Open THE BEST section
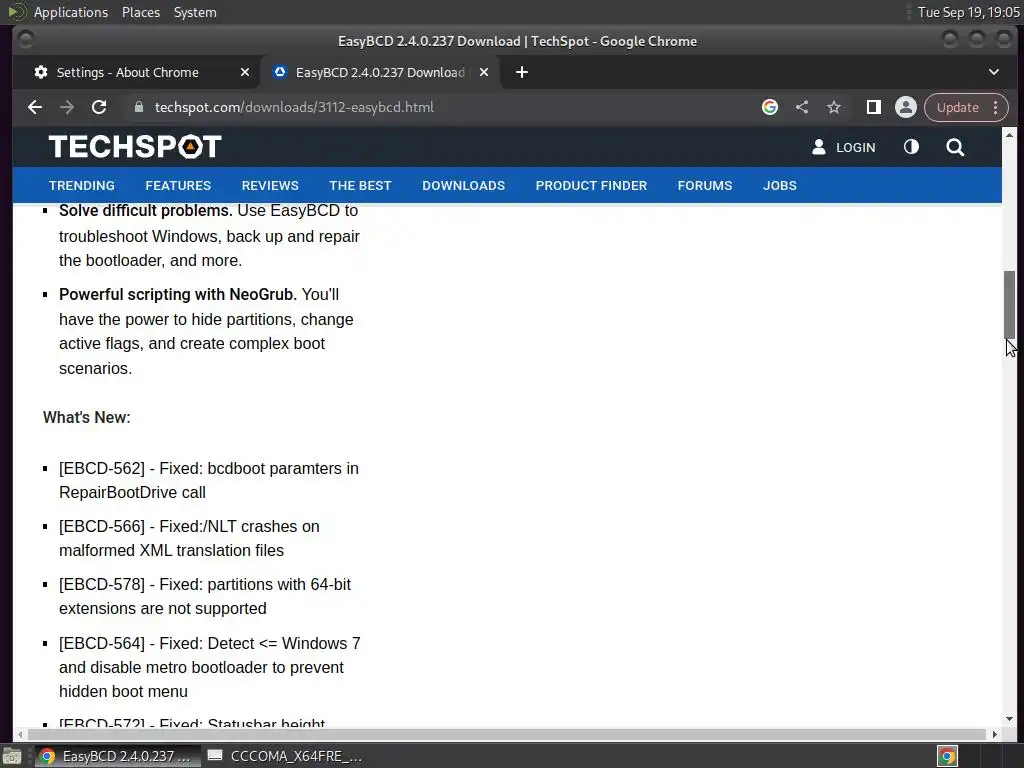This screenshot has width=1024, height=768. (360, 185)
